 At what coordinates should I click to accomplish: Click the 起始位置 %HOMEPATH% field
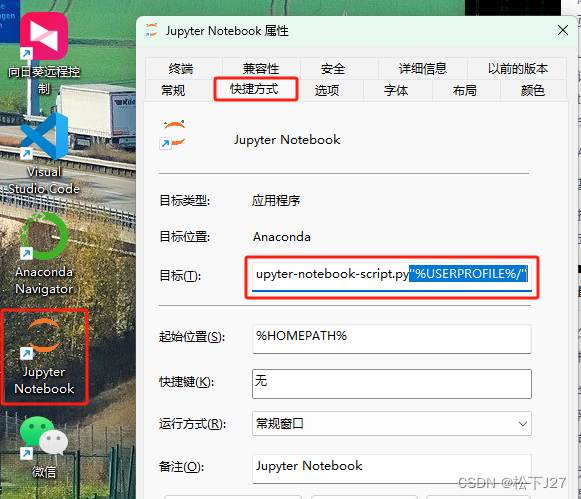pyautogui.click(x=392, y=339)
